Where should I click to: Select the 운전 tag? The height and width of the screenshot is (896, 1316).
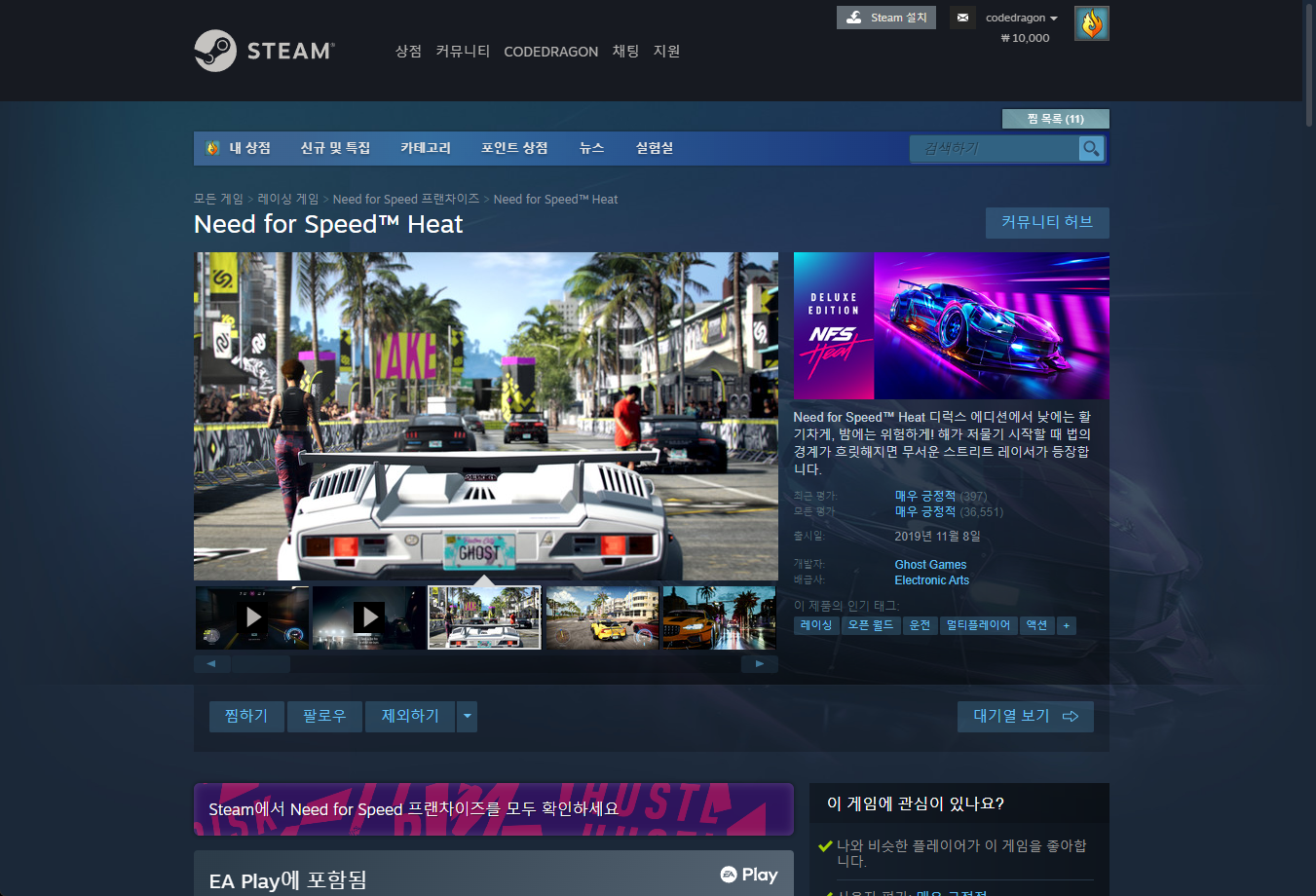(x=920, y=625)
